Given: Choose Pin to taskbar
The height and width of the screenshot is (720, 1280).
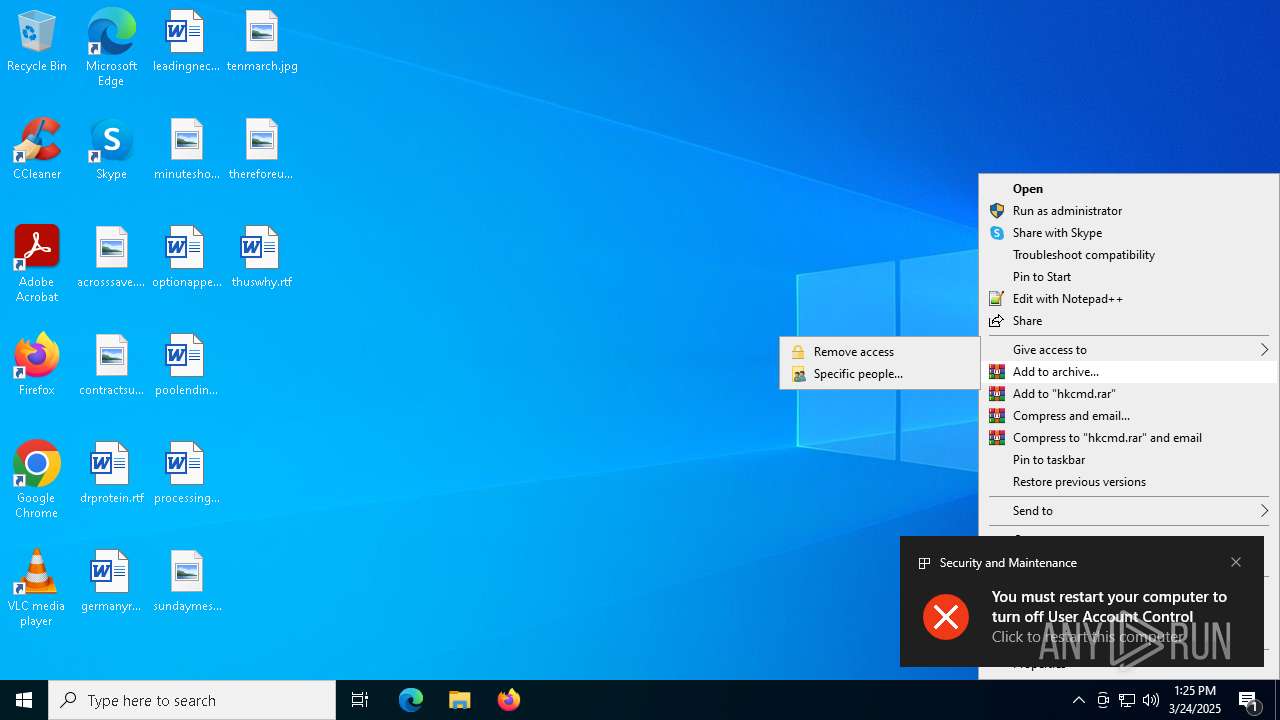Looking at the screenshot, I should point(1128,460).
